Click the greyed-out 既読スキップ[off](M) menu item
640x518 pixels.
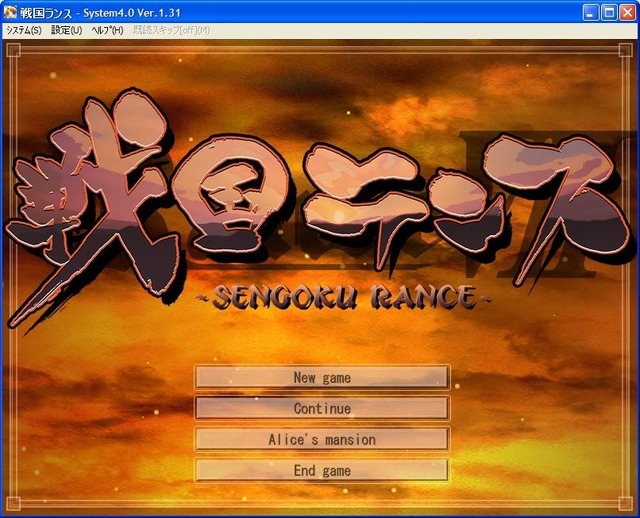coord(172,31)
